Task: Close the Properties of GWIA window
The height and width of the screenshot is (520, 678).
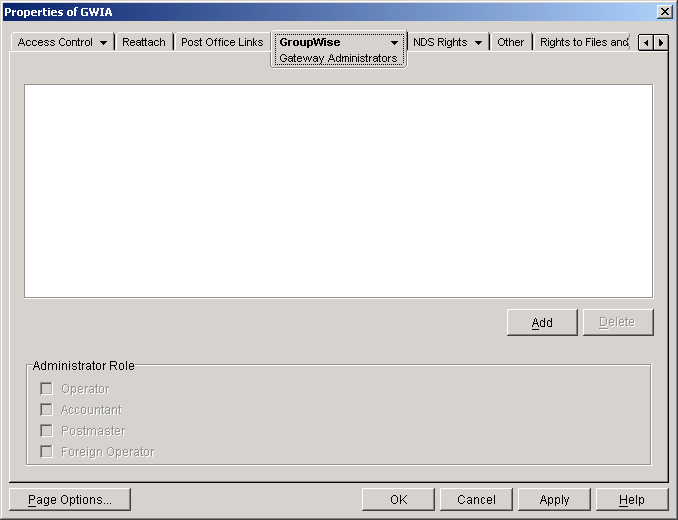Action: pos(664,12)
